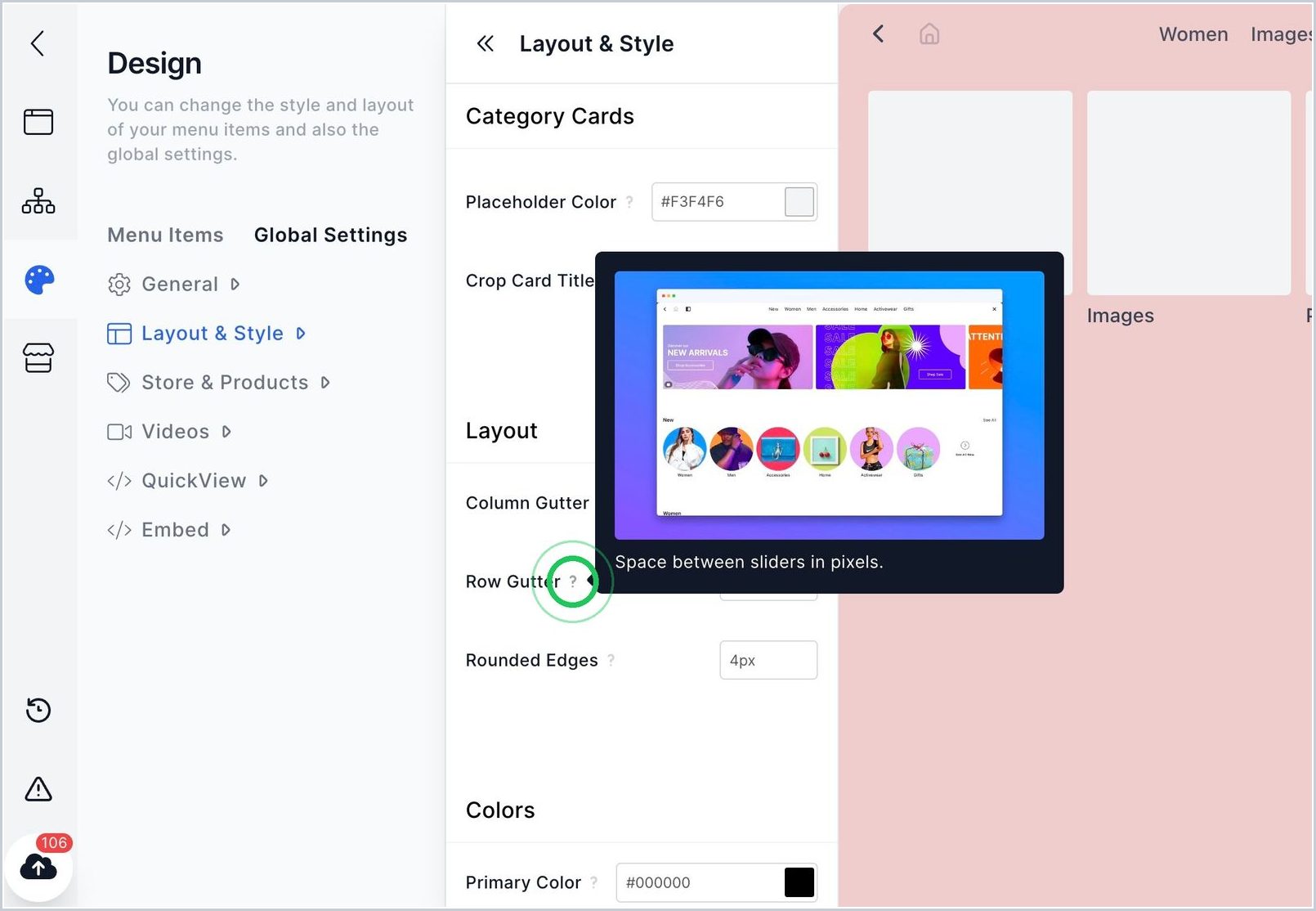Expand the QuickView section
This screenshot has height=911, width=1316.
coord(187,480)
